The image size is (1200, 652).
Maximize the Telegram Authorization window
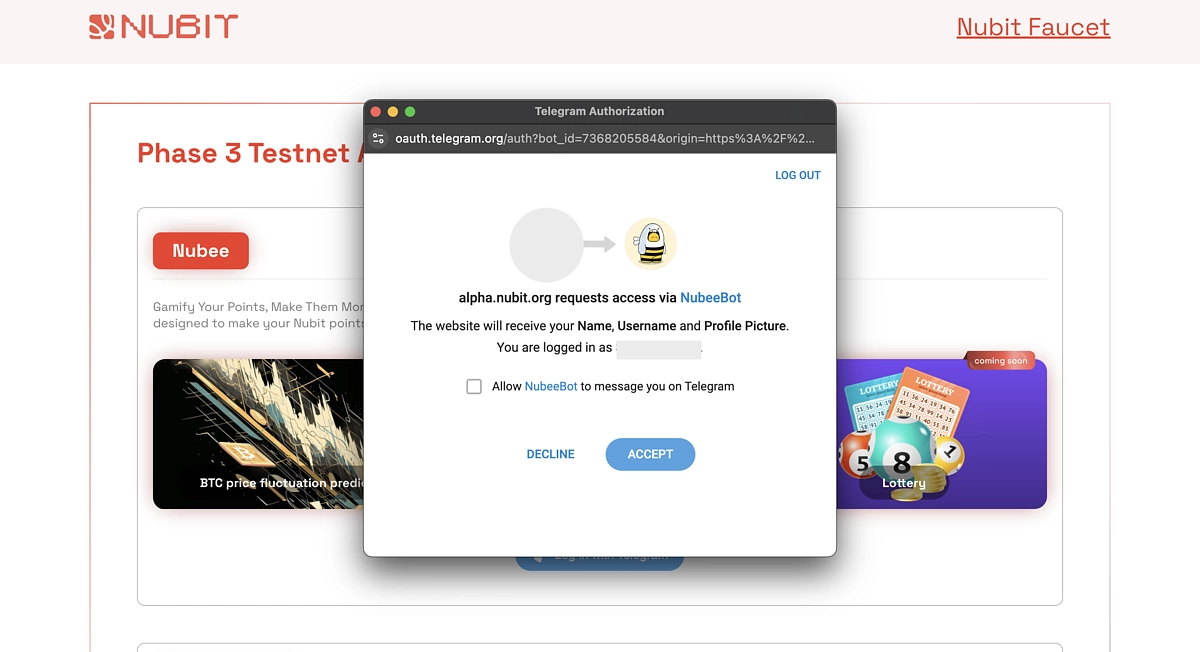click(410, 112)
